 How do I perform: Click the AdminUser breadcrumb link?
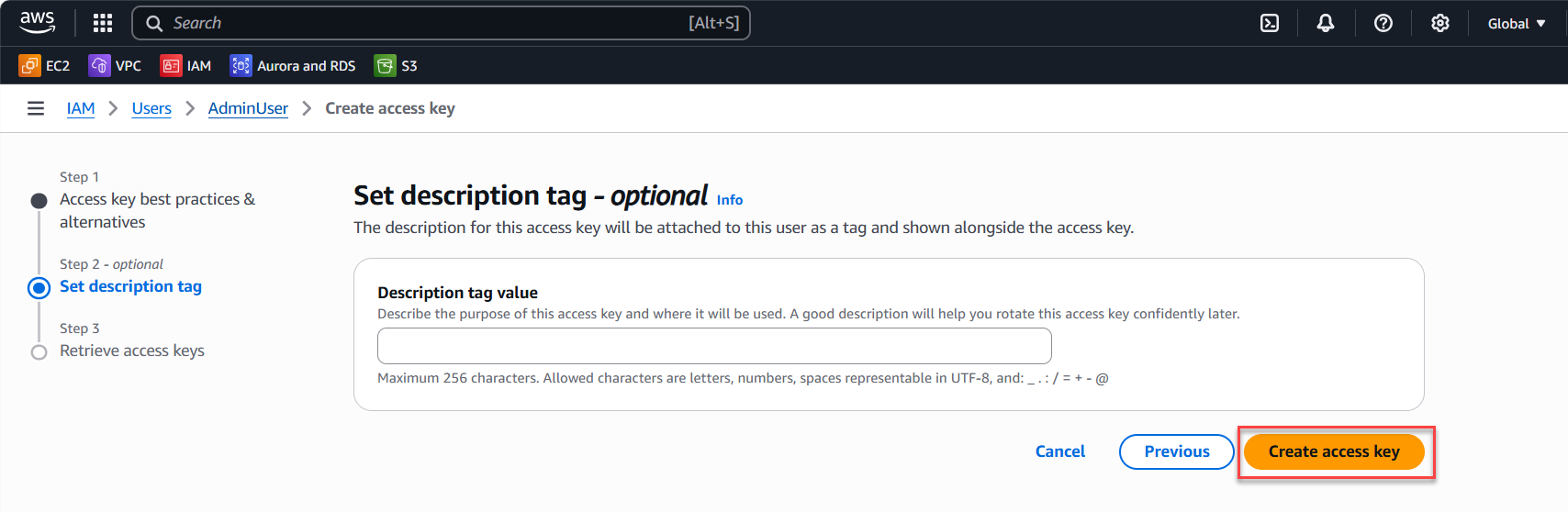(x=248, y=108)
